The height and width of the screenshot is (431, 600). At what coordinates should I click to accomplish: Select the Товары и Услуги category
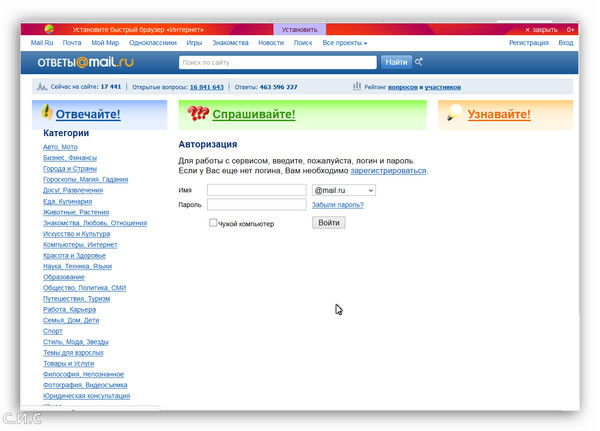click(x=68, y=364)
